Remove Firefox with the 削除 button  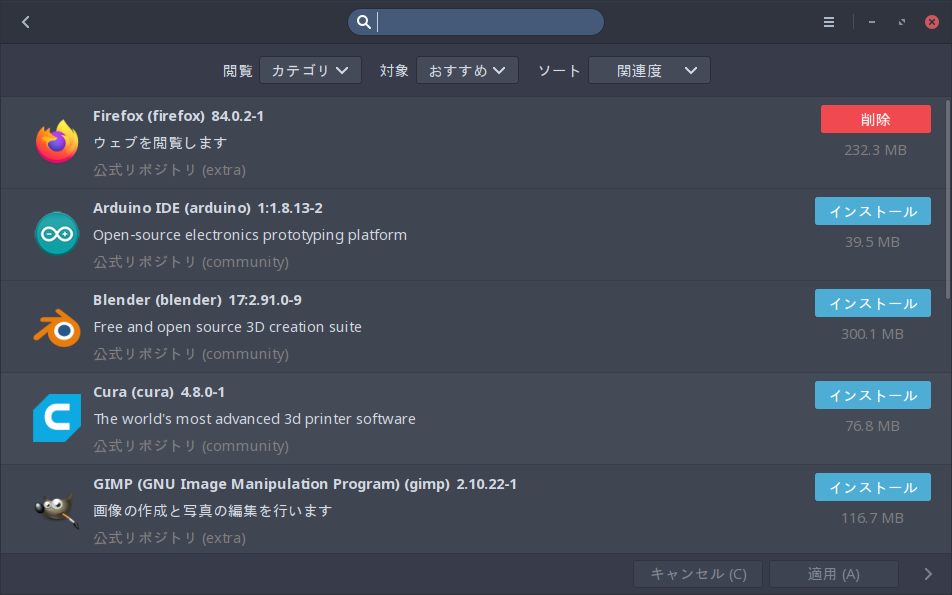coord(876,119)
